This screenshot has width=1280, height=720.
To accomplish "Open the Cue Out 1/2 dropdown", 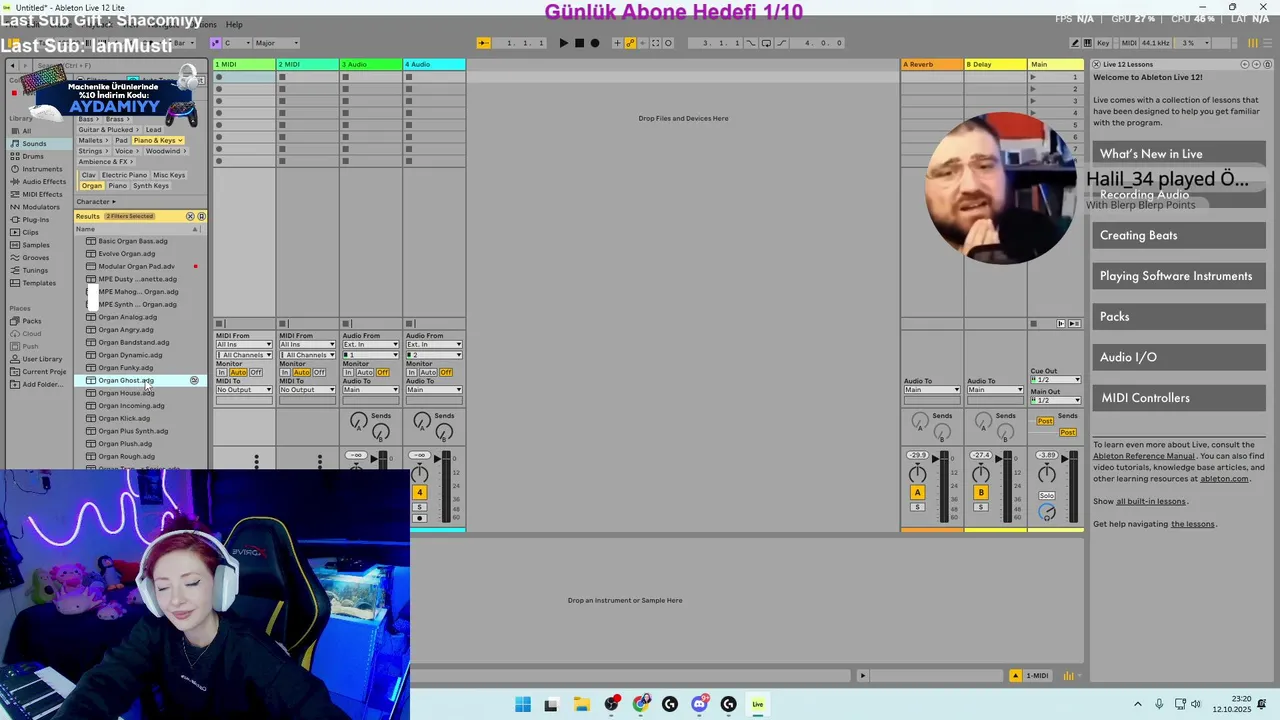I will point(1056,380).
